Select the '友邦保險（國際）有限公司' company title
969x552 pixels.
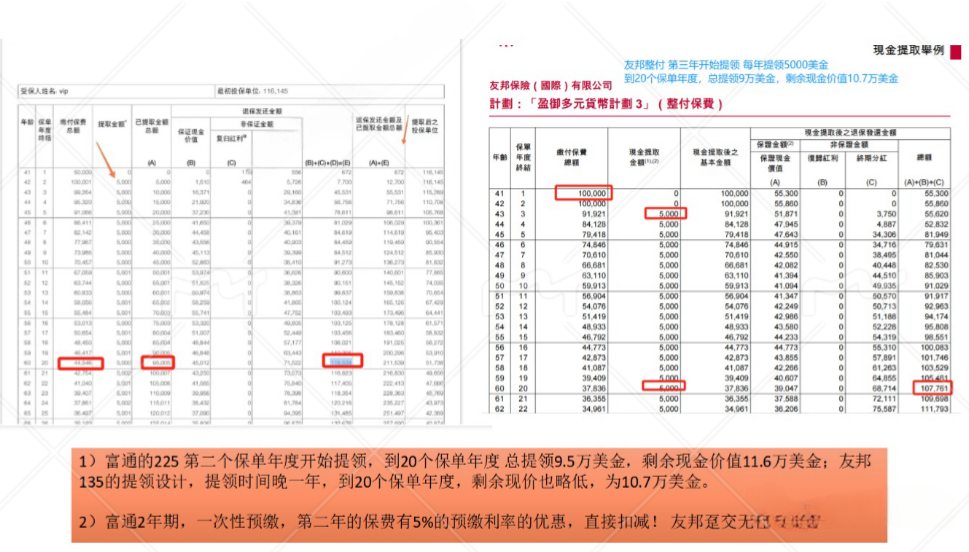click(551, 85)
